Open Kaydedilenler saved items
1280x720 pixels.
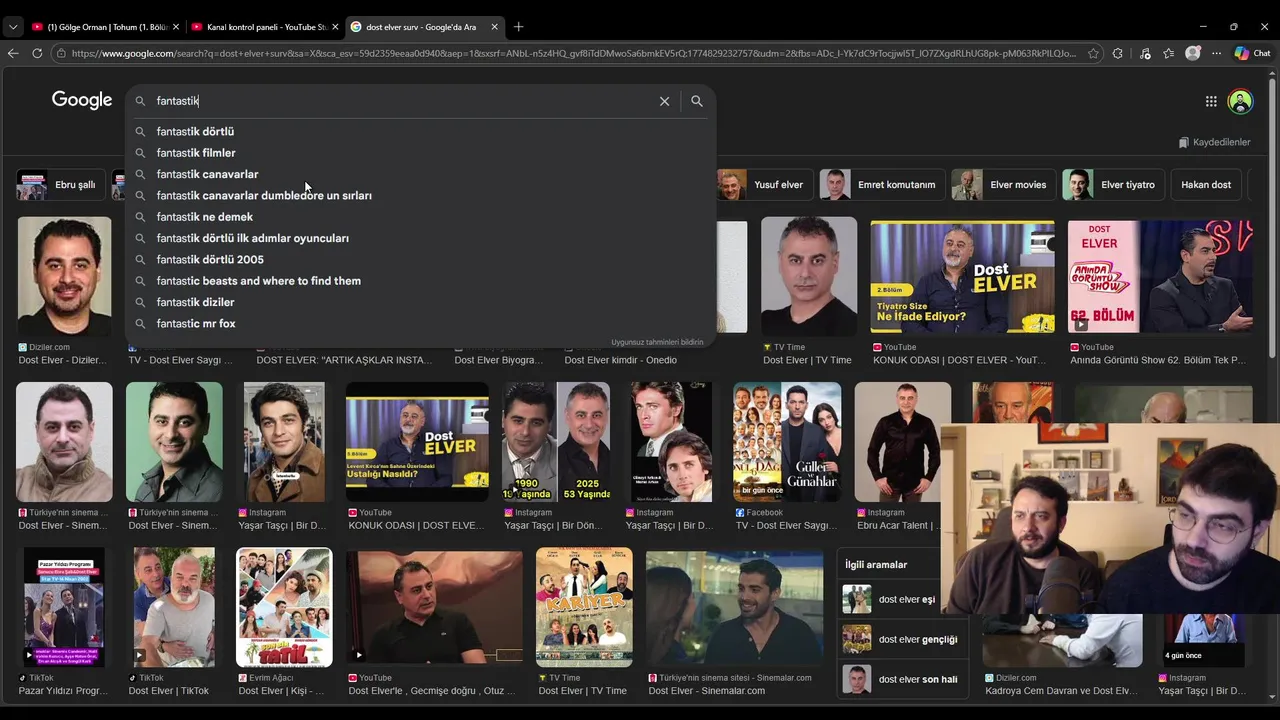coord(1215,142)
